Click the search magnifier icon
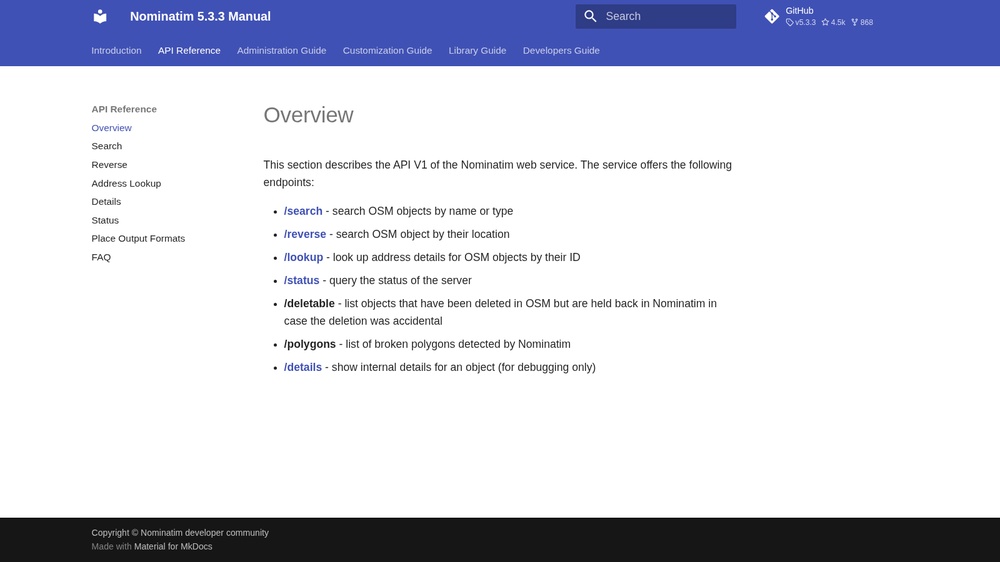Image resolution: width=1000 pixels, height=562 pixels. click(x=591, y=17)
